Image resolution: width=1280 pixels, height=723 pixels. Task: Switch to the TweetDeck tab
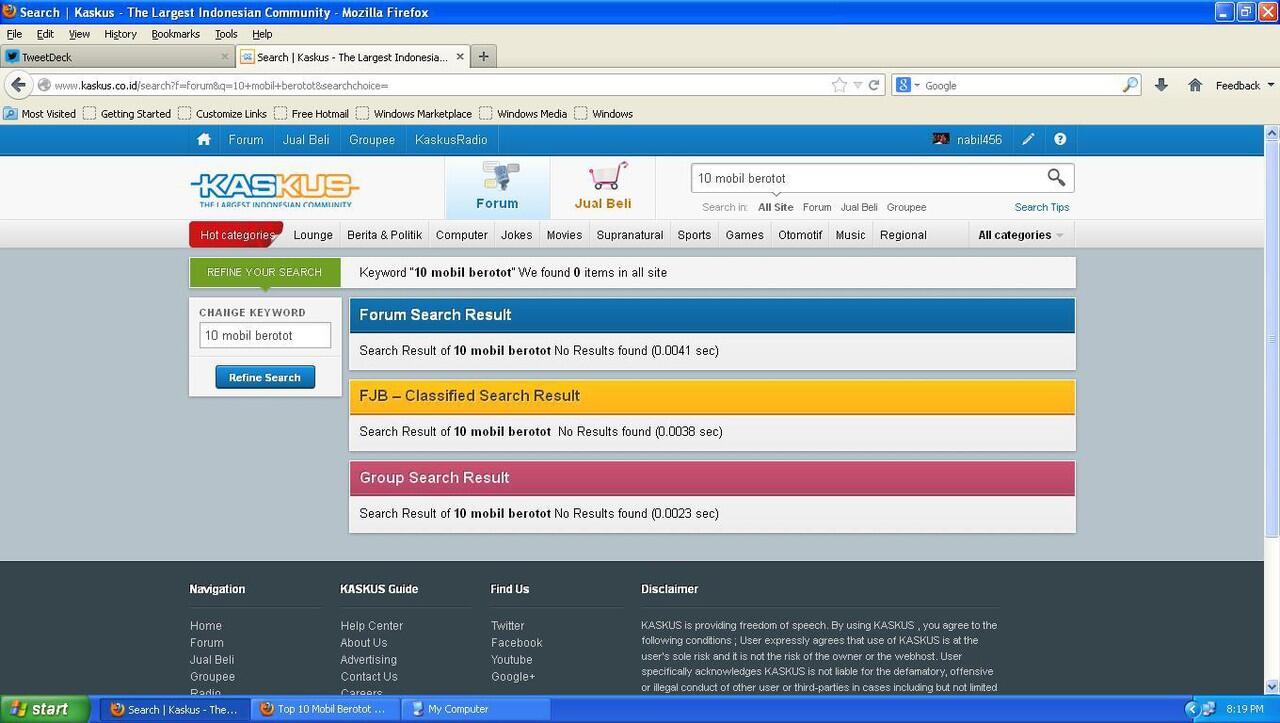117,57
